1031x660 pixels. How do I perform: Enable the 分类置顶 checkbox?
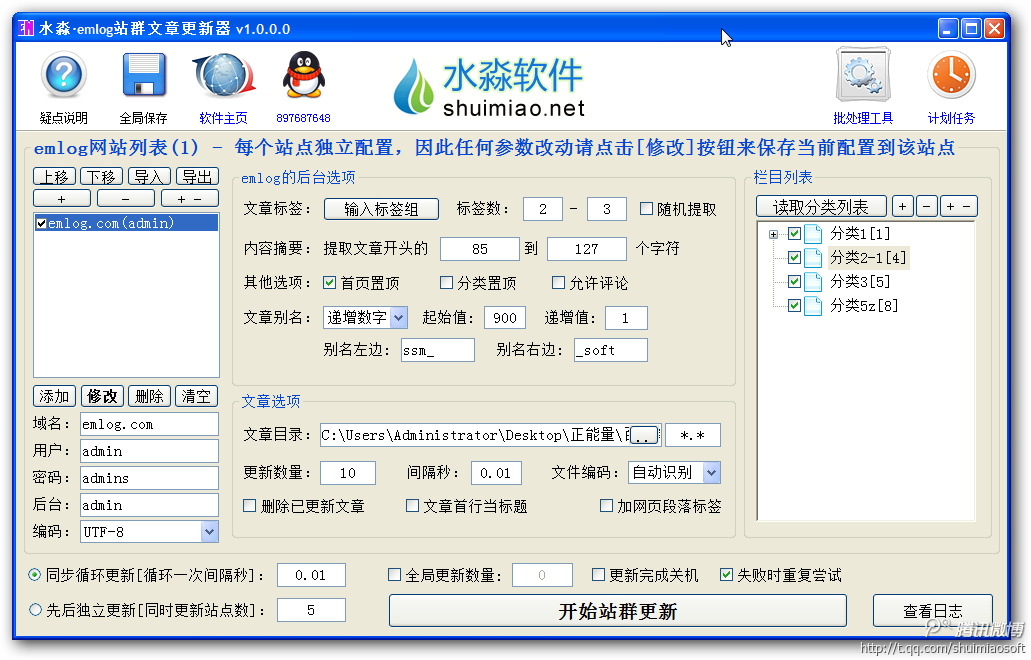point(446,283)
